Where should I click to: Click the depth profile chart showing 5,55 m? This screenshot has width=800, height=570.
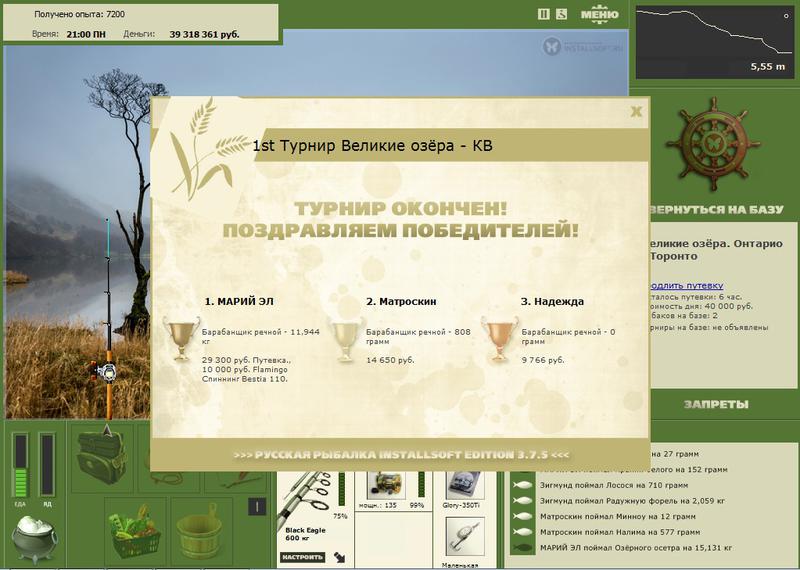715,42
